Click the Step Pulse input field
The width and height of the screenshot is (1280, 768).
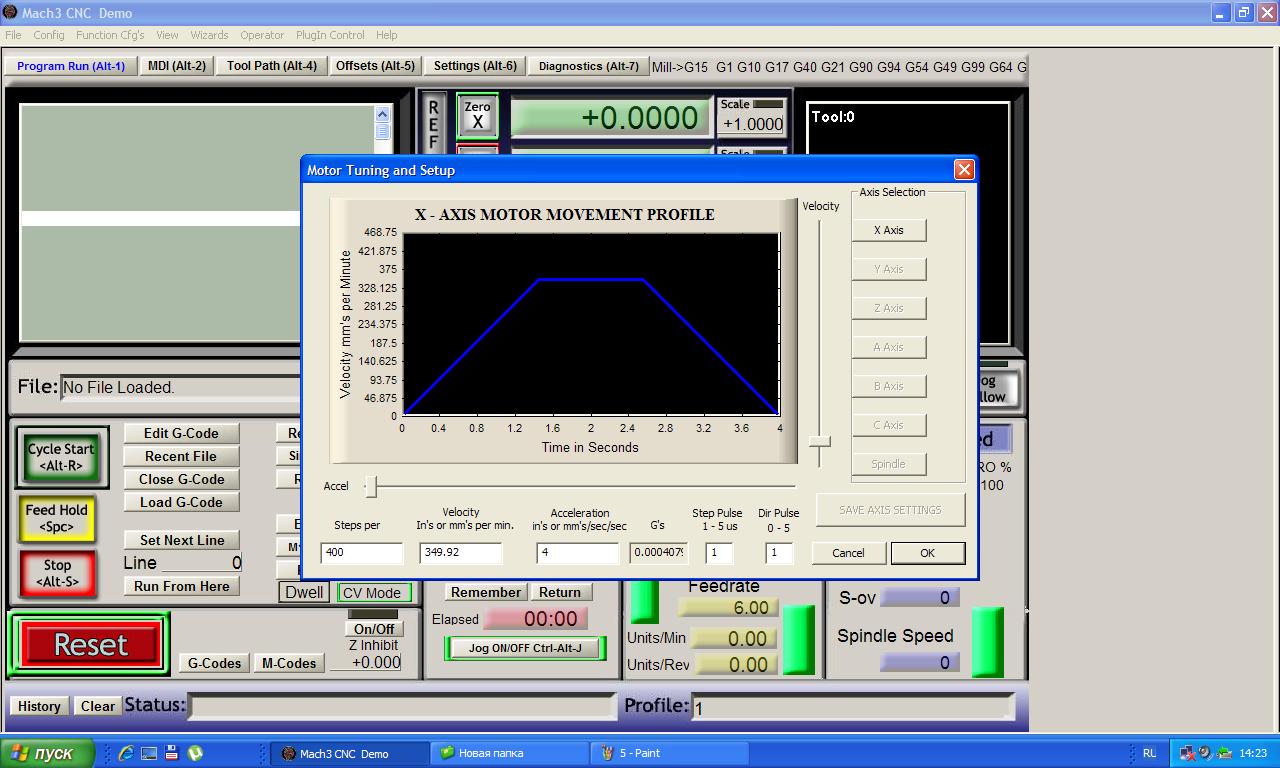(x=719, y=553)
